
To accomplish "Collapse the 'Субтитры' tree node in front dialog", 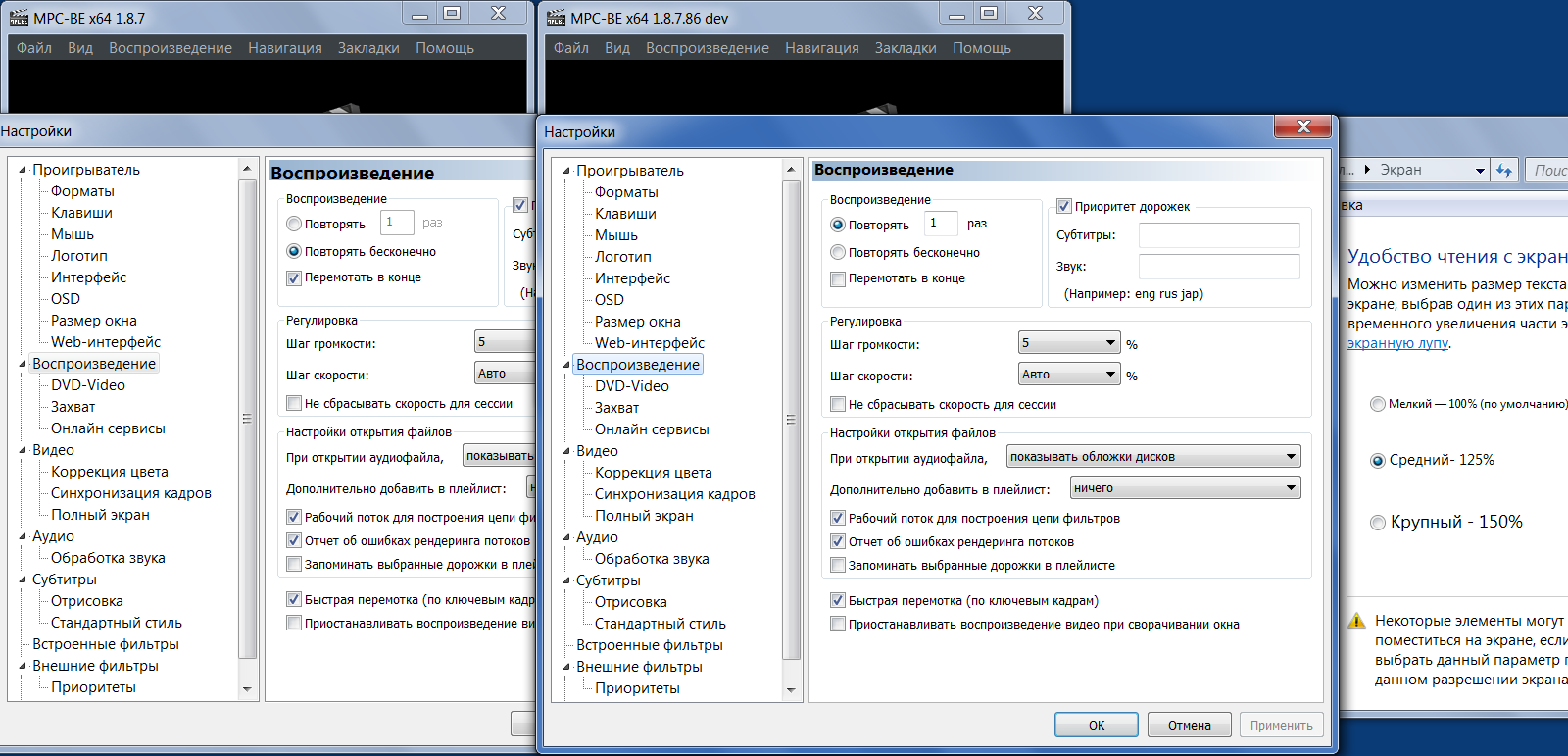I will (x=566, y=580).
